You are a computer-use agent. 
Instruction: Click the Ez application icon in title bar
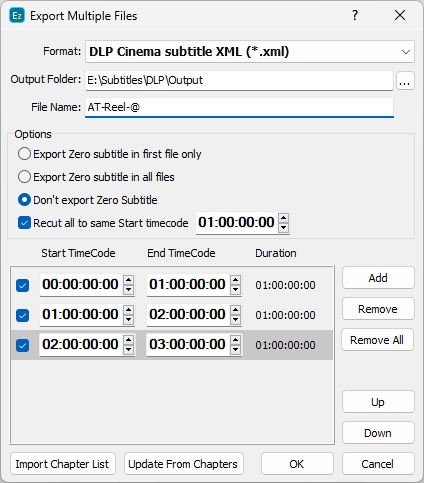(17, 16)
